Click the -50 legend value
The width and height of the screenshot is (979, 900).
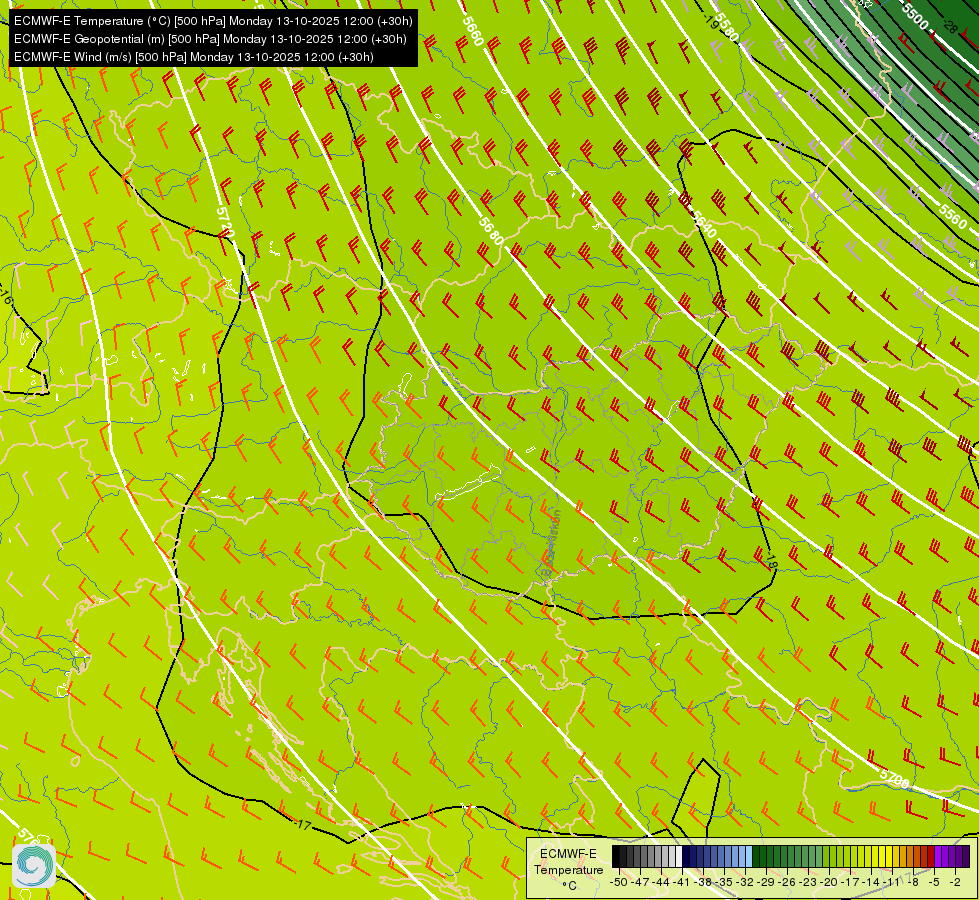[619, 882]
